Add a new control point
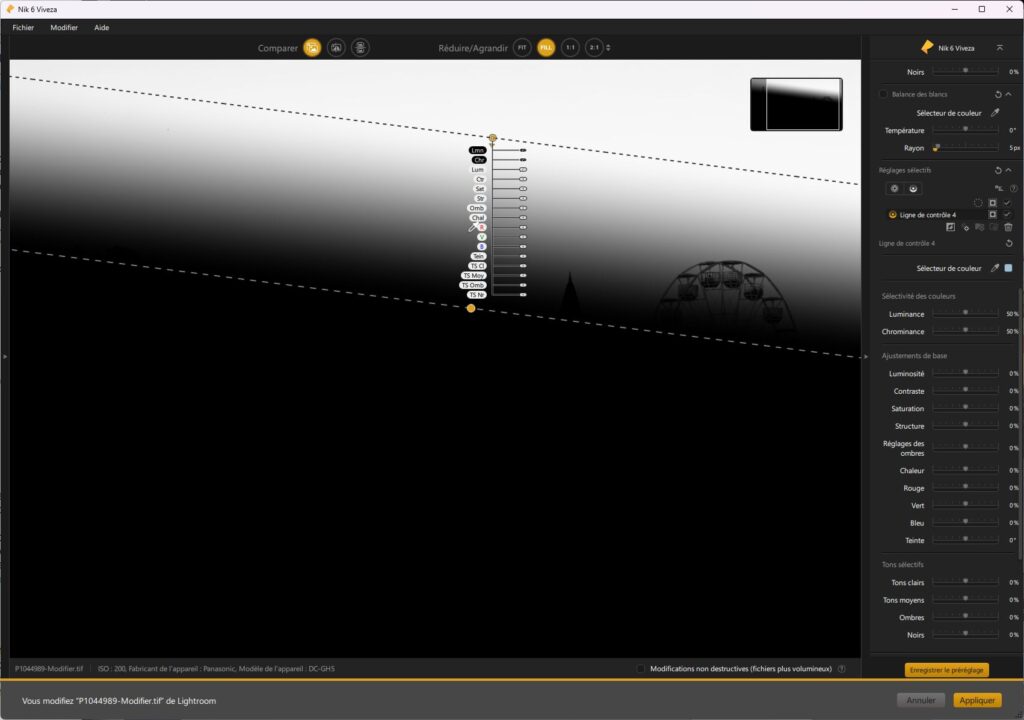The image size is (1024, 720). [x=894, y=189]
